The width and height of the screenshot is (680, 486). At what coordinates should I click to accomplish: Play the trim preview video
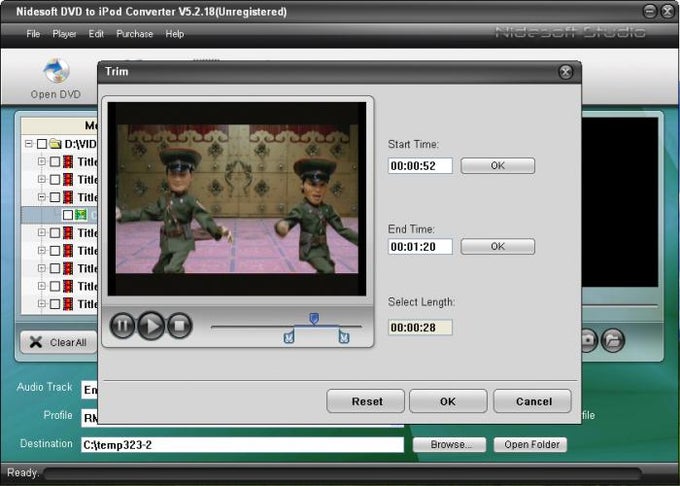150,325
